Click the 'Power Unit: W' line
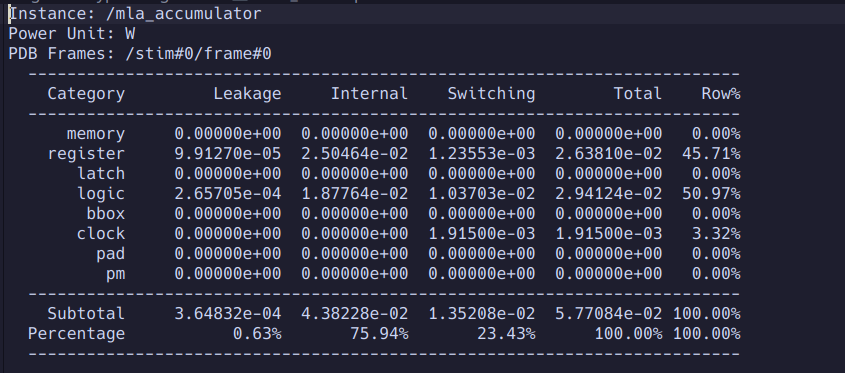845x373 pixels. coord(72,34)
